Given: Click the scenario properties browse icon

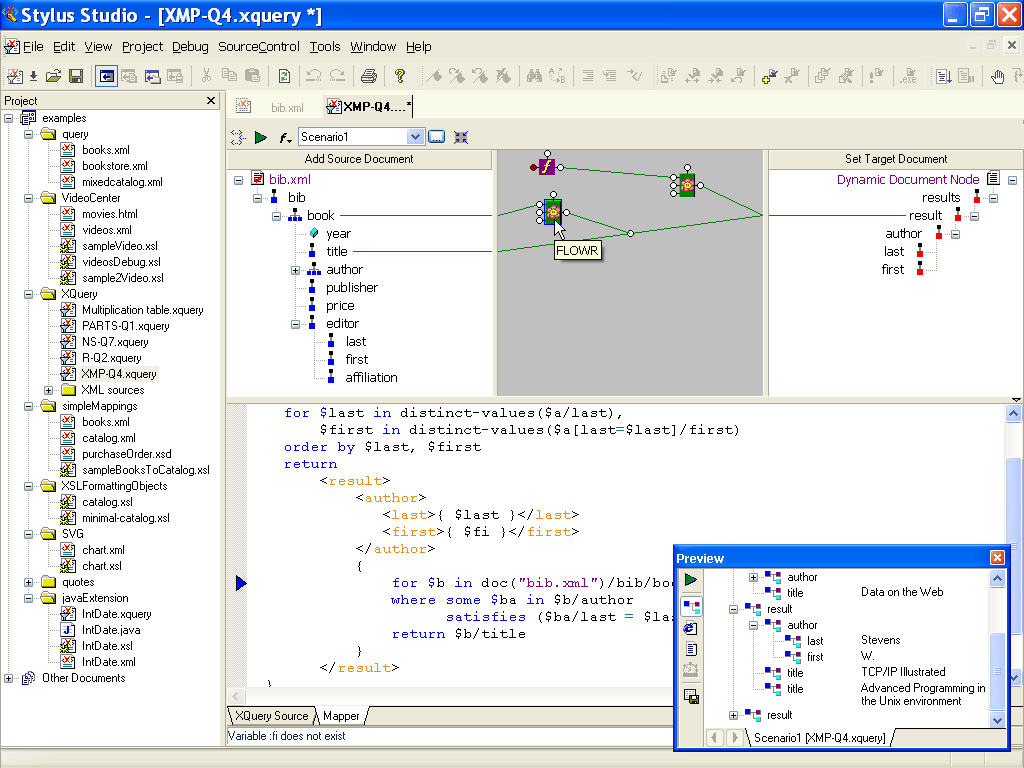Looking at the screenshot, I should [x=437, y=136].
